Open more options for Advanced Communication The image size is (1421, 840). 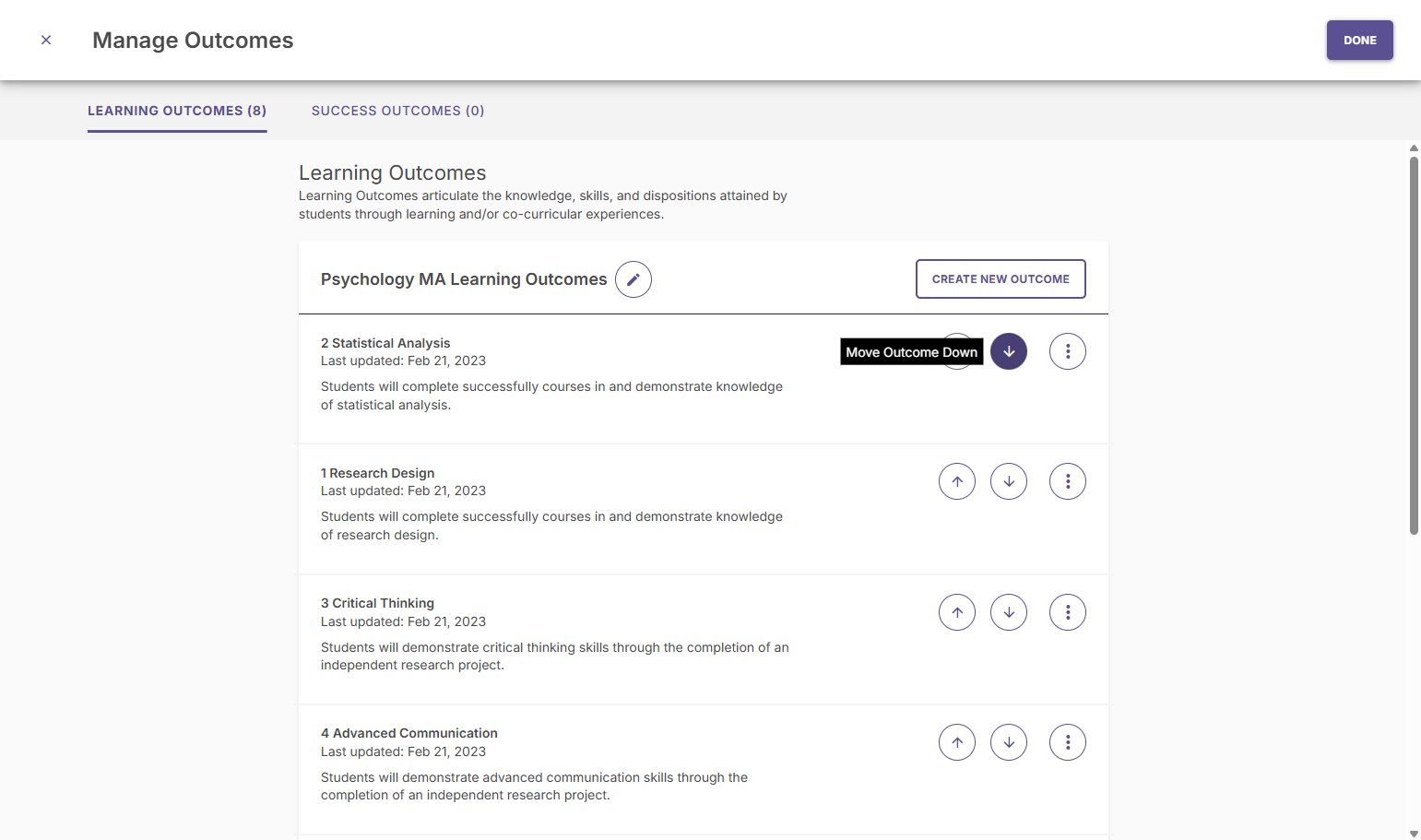pyautogui.click(x=1068, y=742)
